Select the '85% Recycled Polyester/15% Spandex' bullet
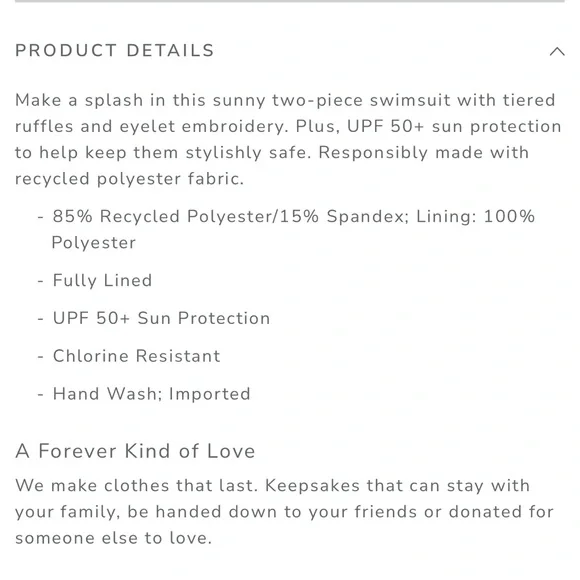 293,229
